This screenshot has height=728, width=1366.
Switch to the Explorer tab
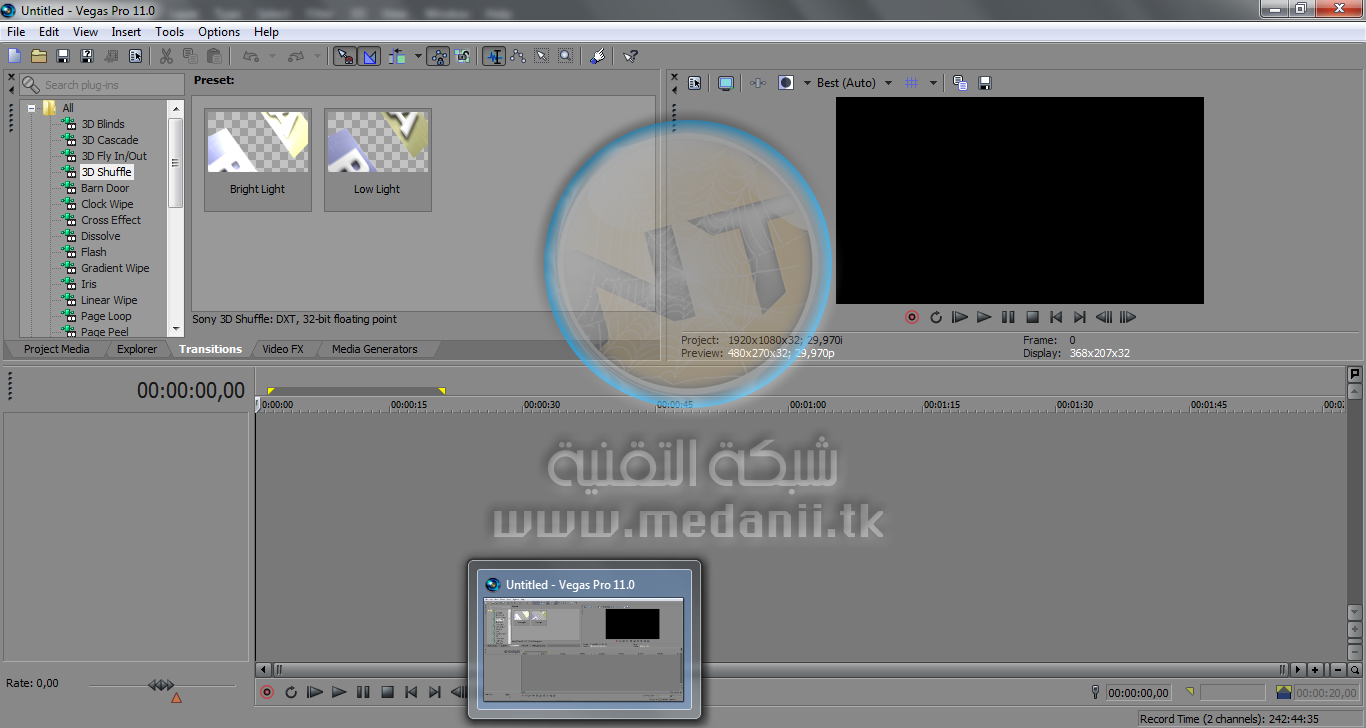[x=137, y=349]
